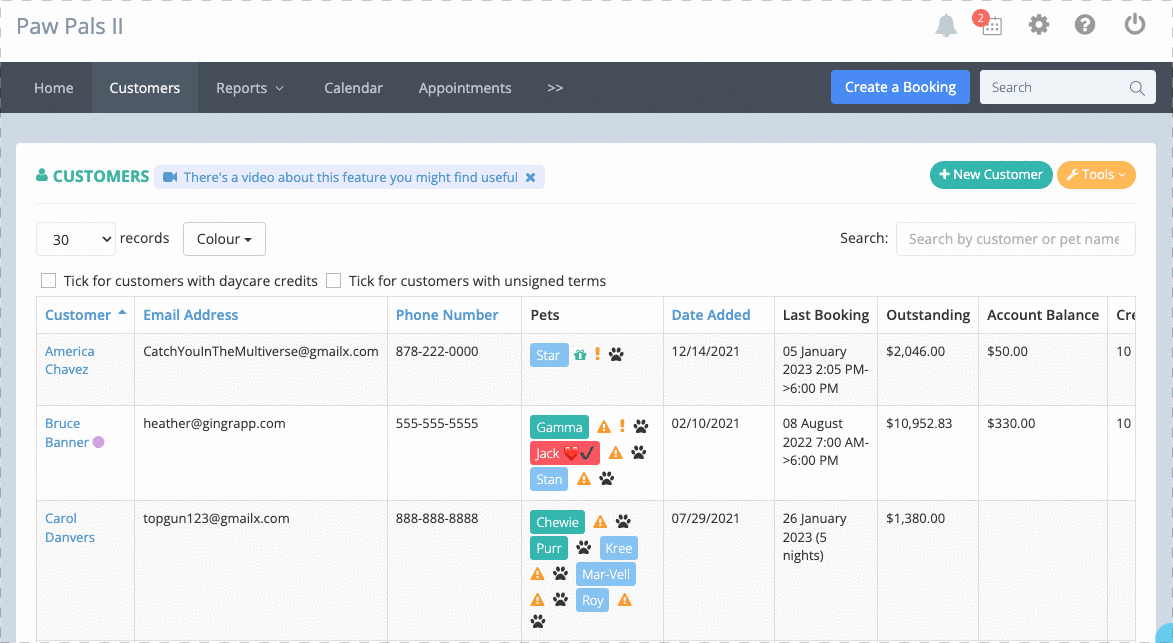Viewport: 1173px width, 643px height.
Task: Open calendar icon with red badge
Action: tap(990, 24)
